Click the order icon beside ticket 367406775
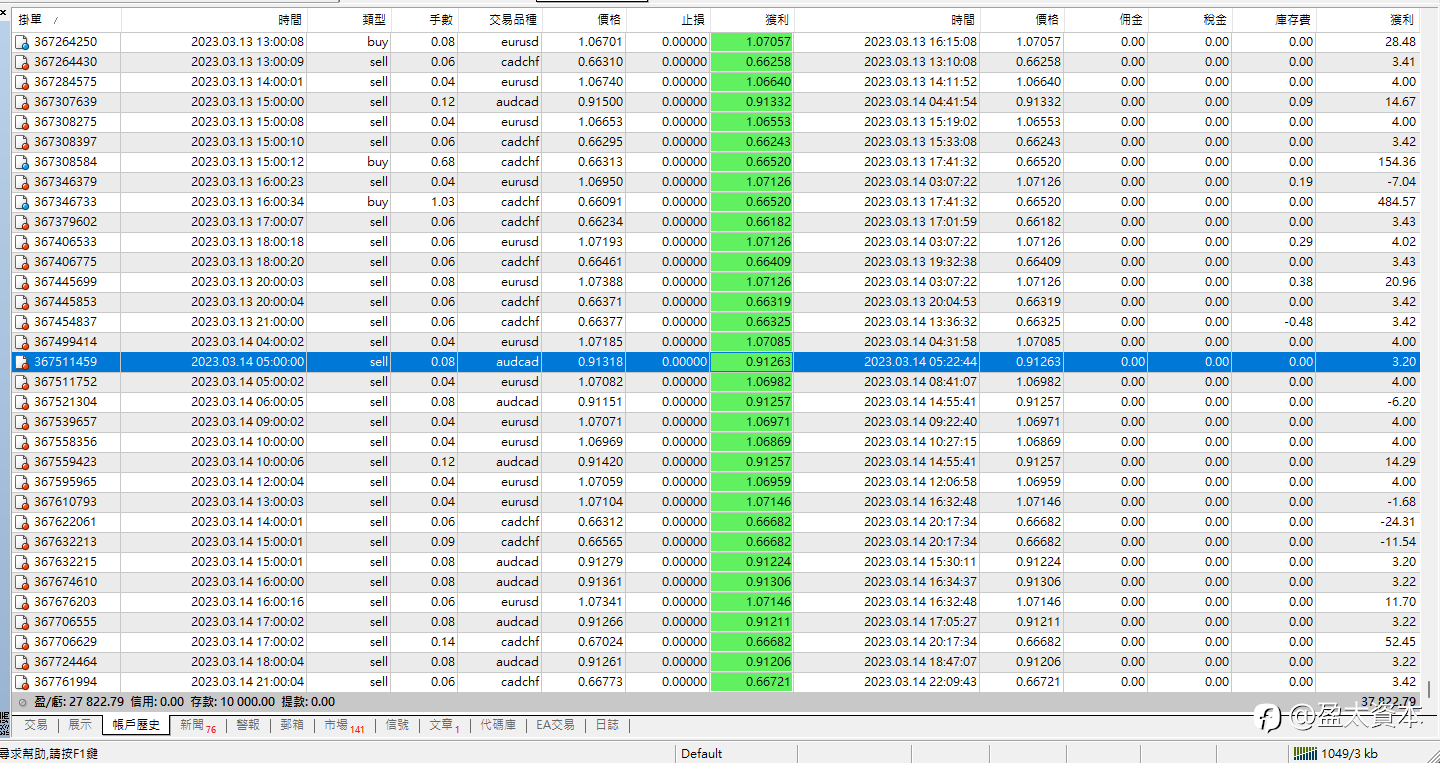The height and width of the screenshot is (763, 1440). (22, 262)
